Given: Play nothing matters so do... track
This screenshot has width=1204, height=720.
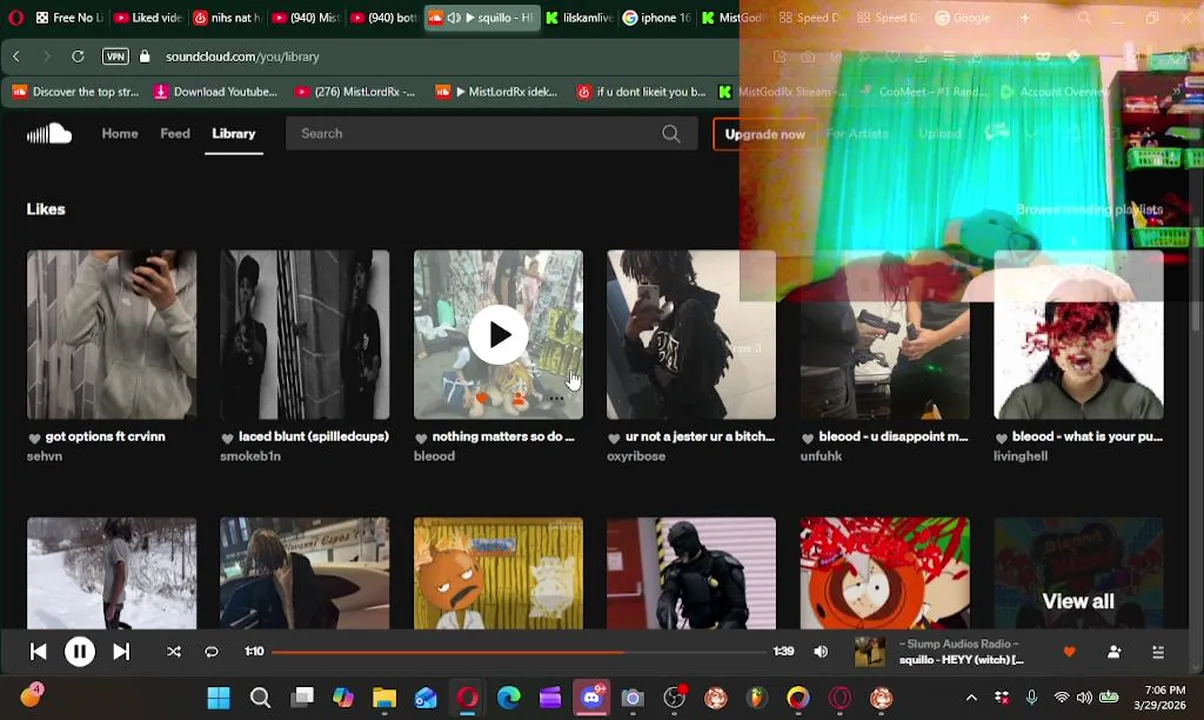Looking at the screenshot, I should tap(498, 335).
